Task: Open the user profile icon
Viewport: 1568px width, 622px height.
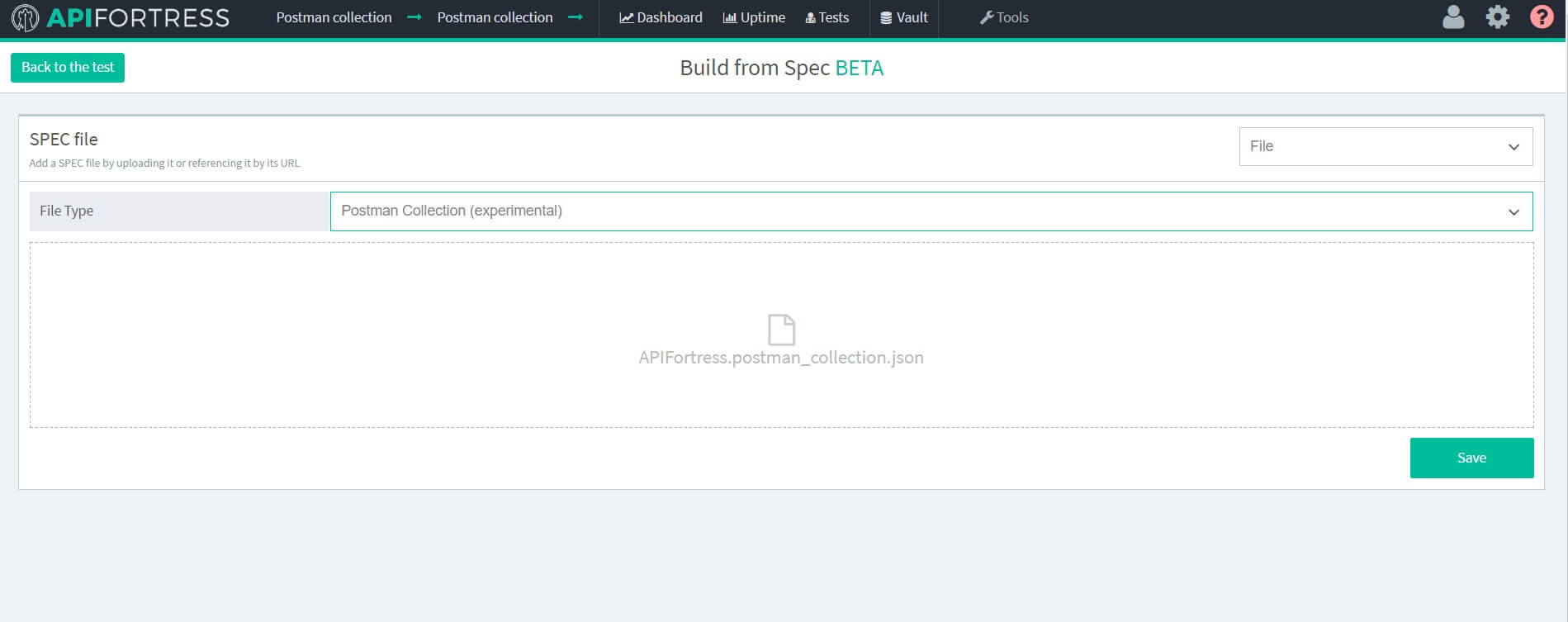Action: pyautogui.click(x=1452, y=17)
